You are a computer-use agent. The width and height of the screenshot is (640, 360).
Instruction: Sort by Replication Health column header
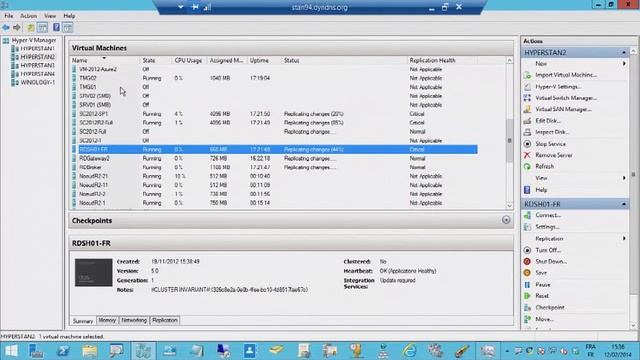(442, 60)
